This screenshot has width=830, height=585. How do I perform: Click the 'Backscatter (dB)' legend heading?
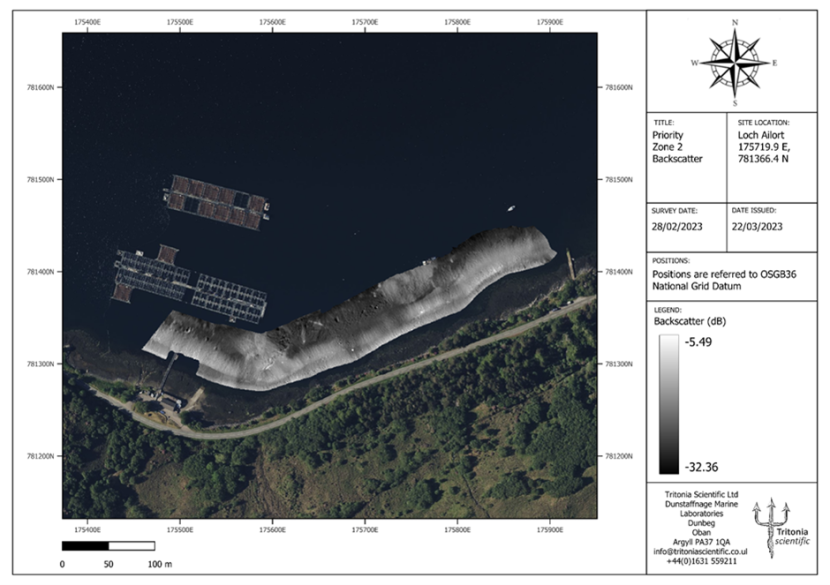690,321
